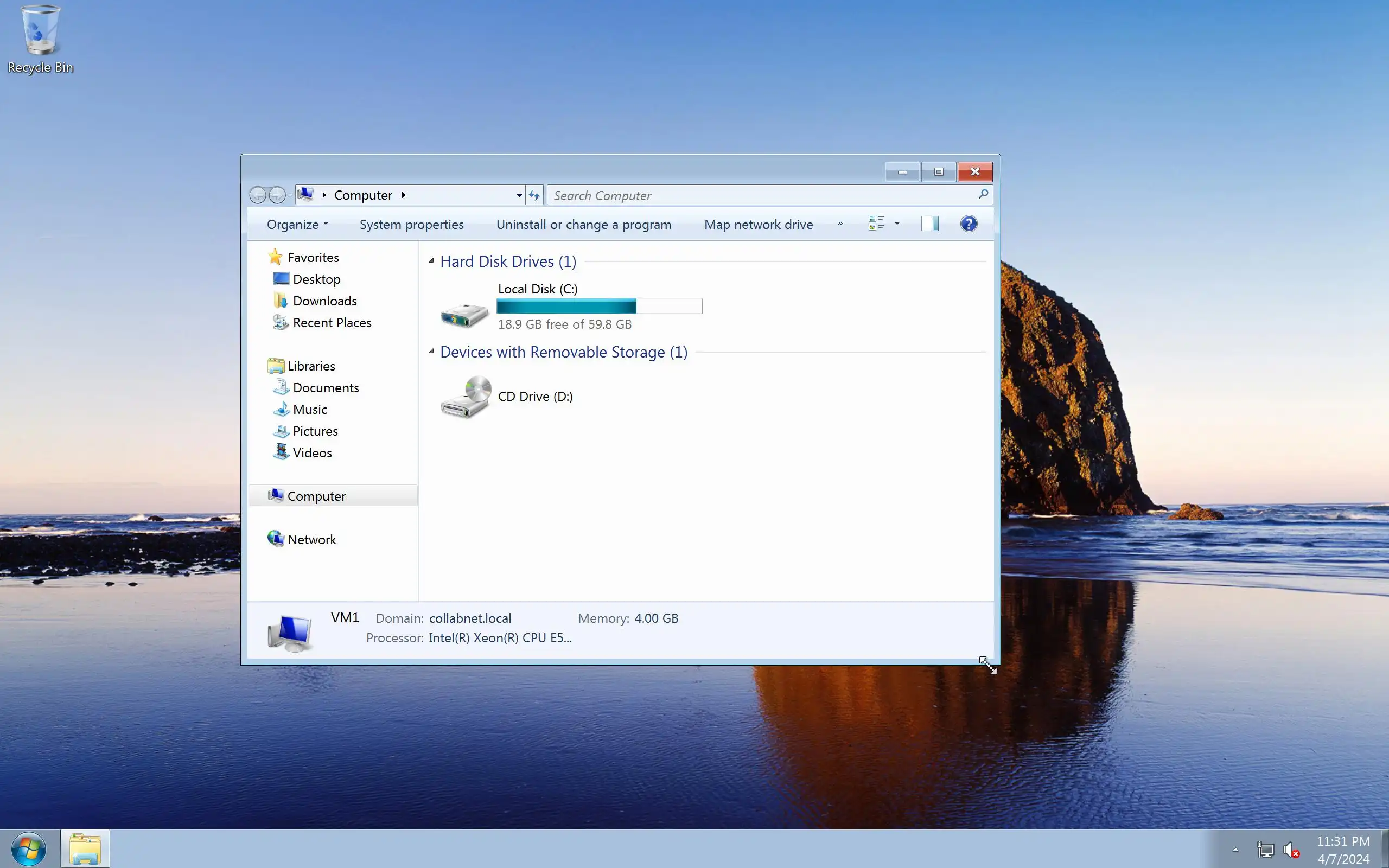This screenshot has width=1389, height=868.
Task: Toggle the preview pane icon
Action: tap(929, 224)
